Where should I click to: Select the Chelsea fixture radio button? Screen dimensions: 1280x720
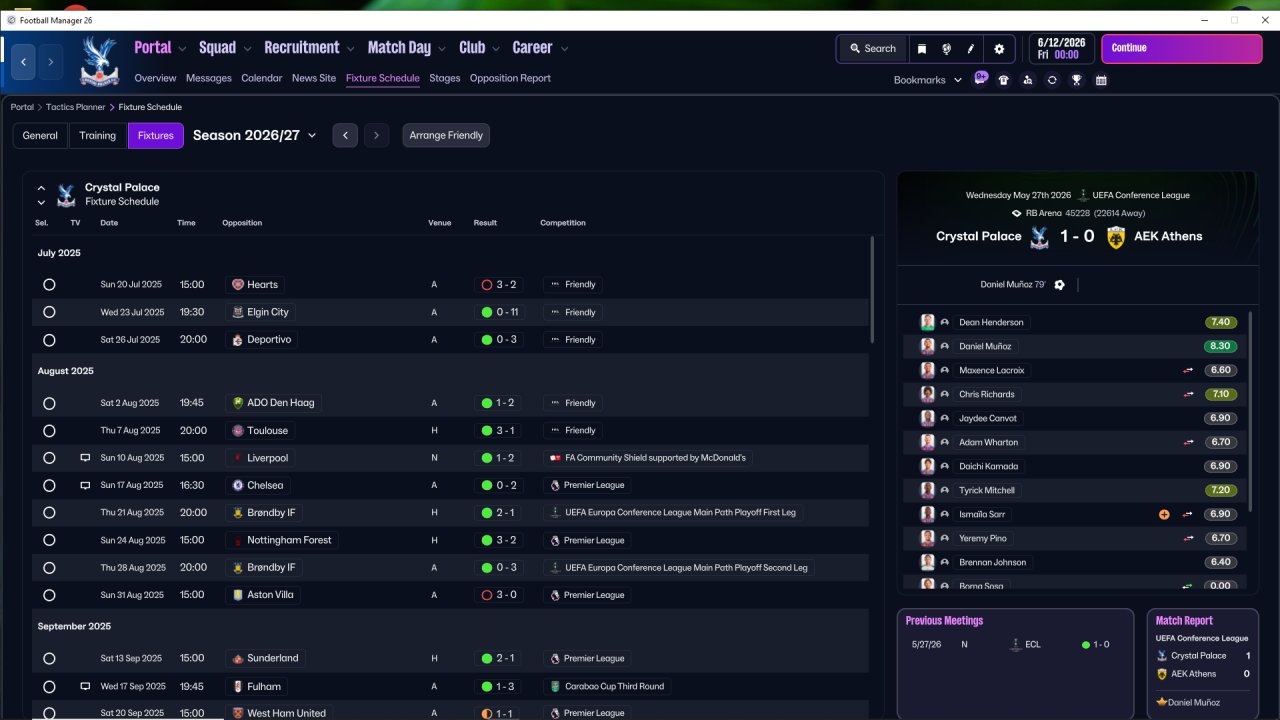(49, 485)
